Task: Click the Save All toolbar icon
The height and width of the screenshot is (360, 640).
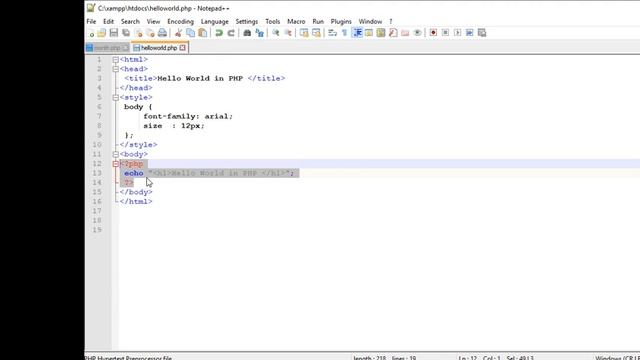Action: [x=126, y=33]
